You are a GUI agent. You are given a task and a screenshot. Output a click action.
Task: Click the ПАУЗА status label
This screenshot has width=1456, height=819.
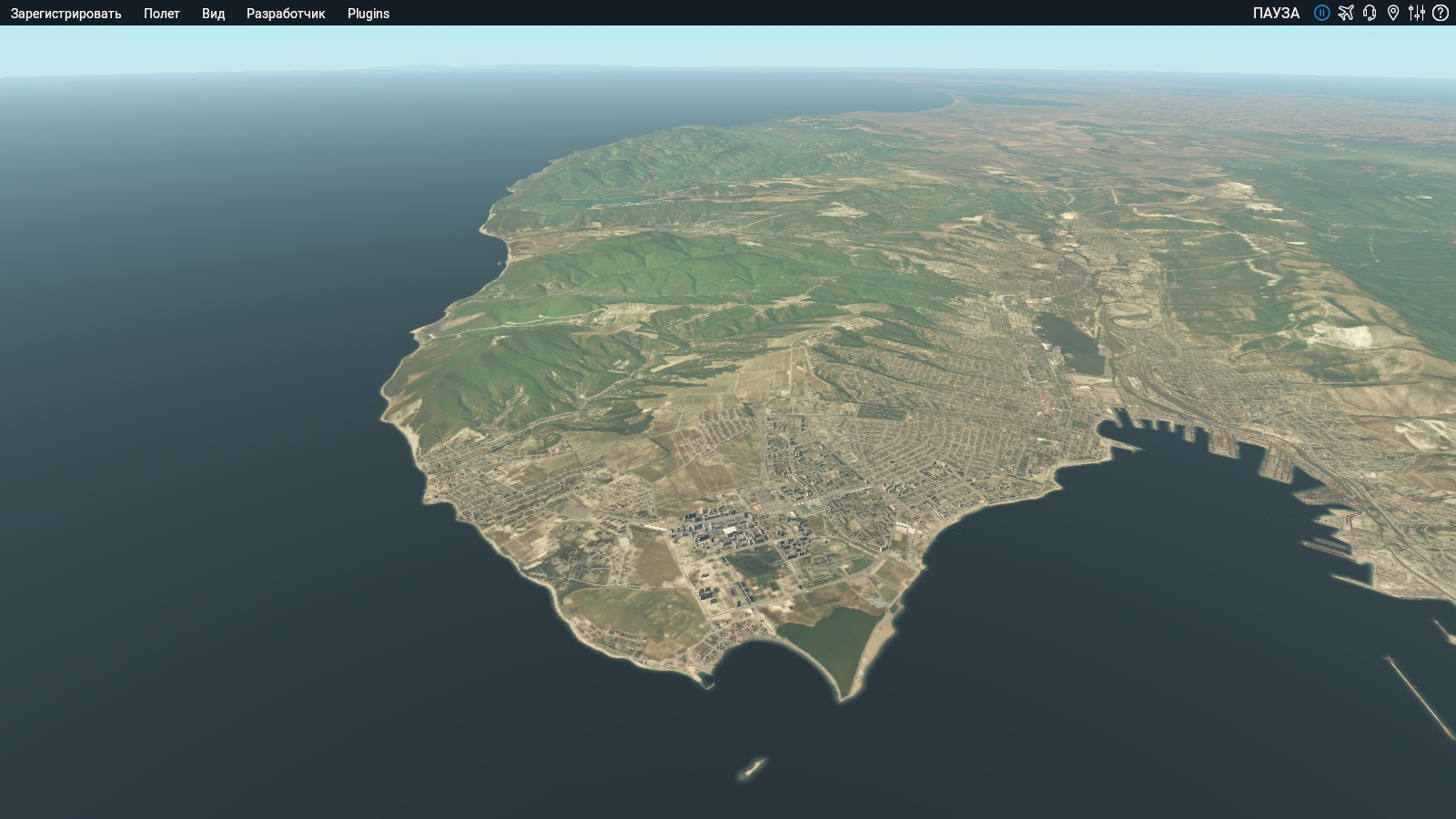(x=1276, y=13)
